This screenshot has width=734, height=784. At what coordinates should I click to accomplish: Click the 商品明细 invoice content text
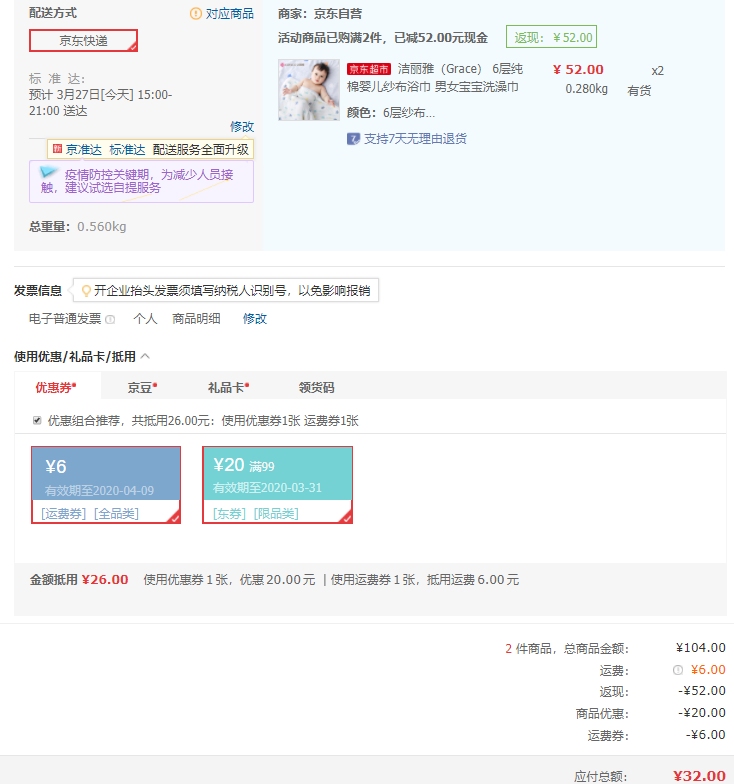tap(196, 318)
